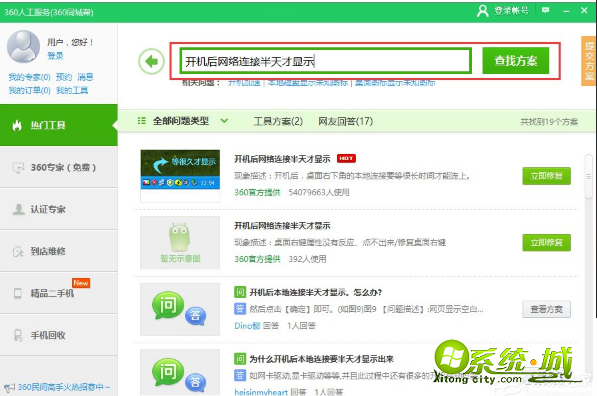Open the 360专家(免费) sidebar item
Image resolution: width=597 pixels, height=396 pixels.
tap(59, 167)
